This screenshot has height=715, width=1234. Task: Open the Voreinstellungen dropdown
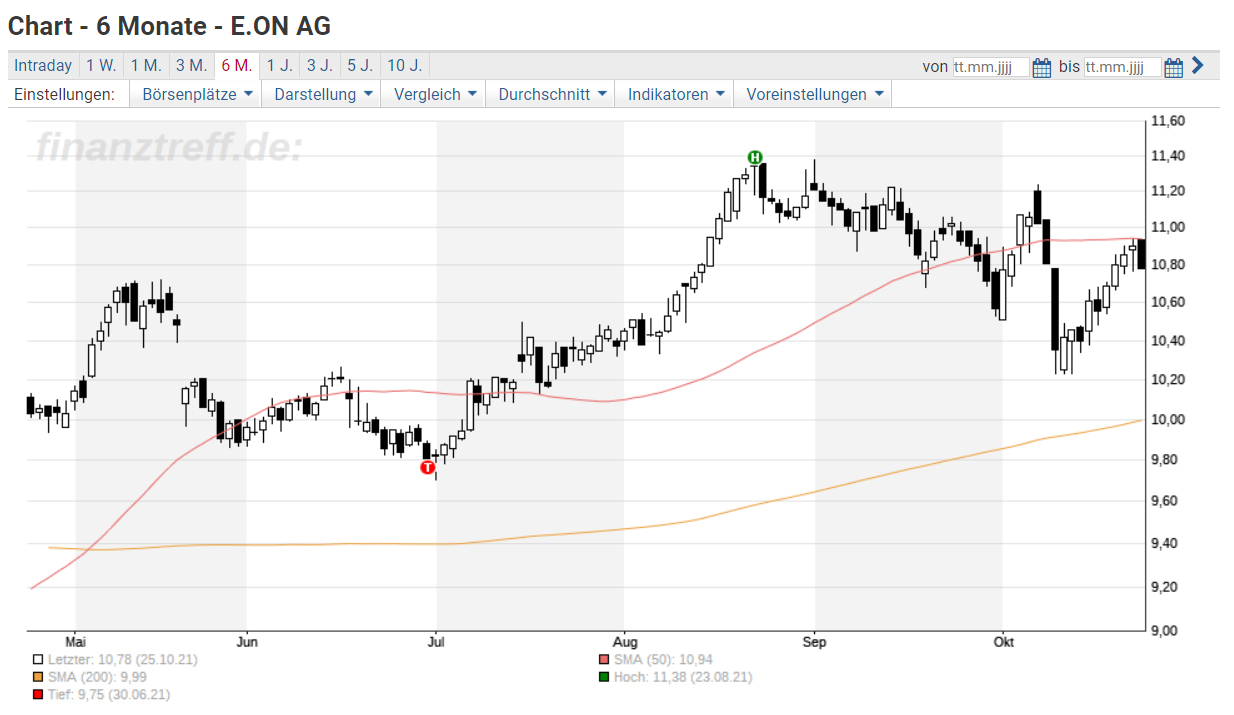(x=814, y=95)
